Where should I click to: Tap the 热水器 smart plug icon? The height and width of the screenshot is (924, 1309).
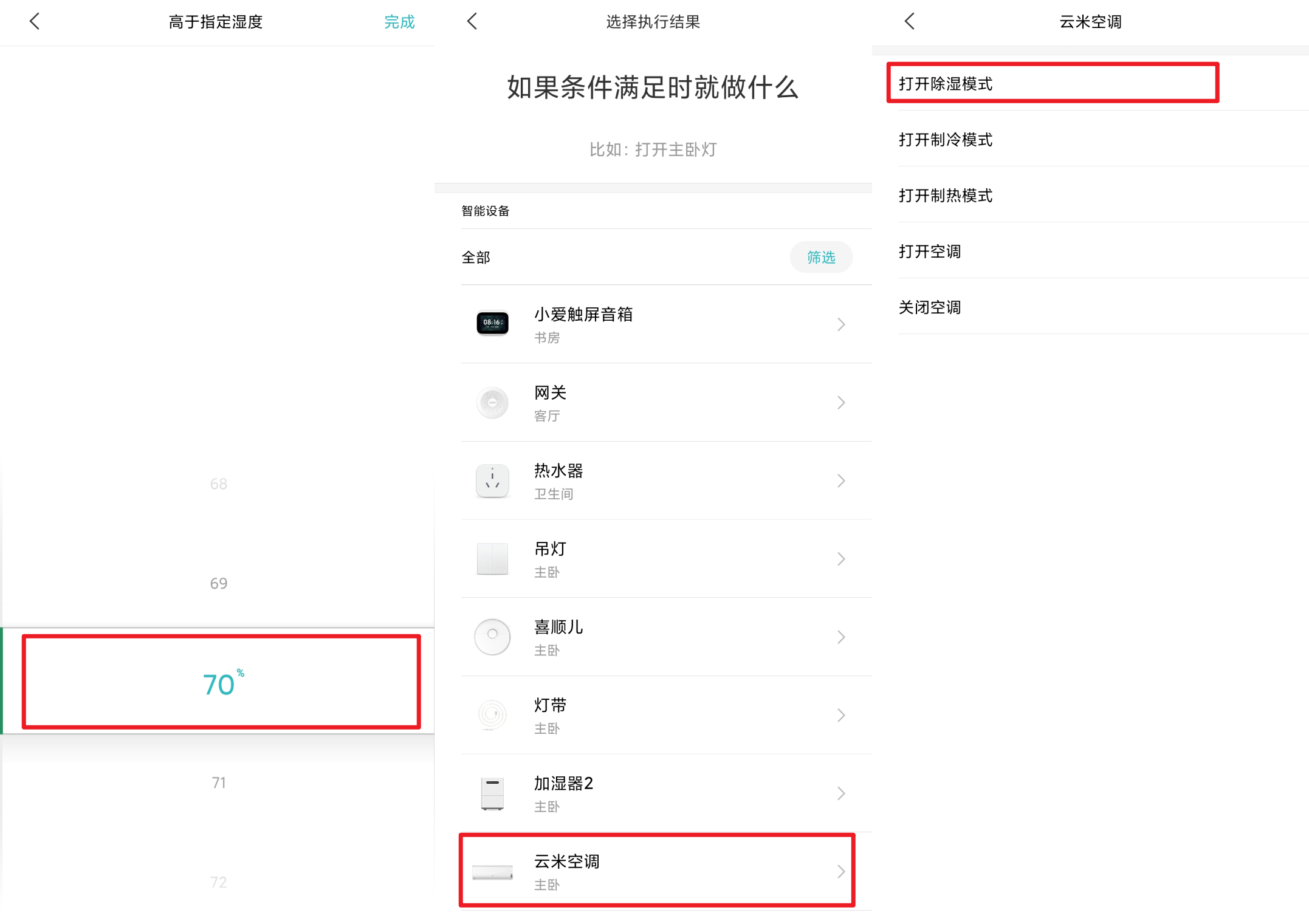[492, 481]
